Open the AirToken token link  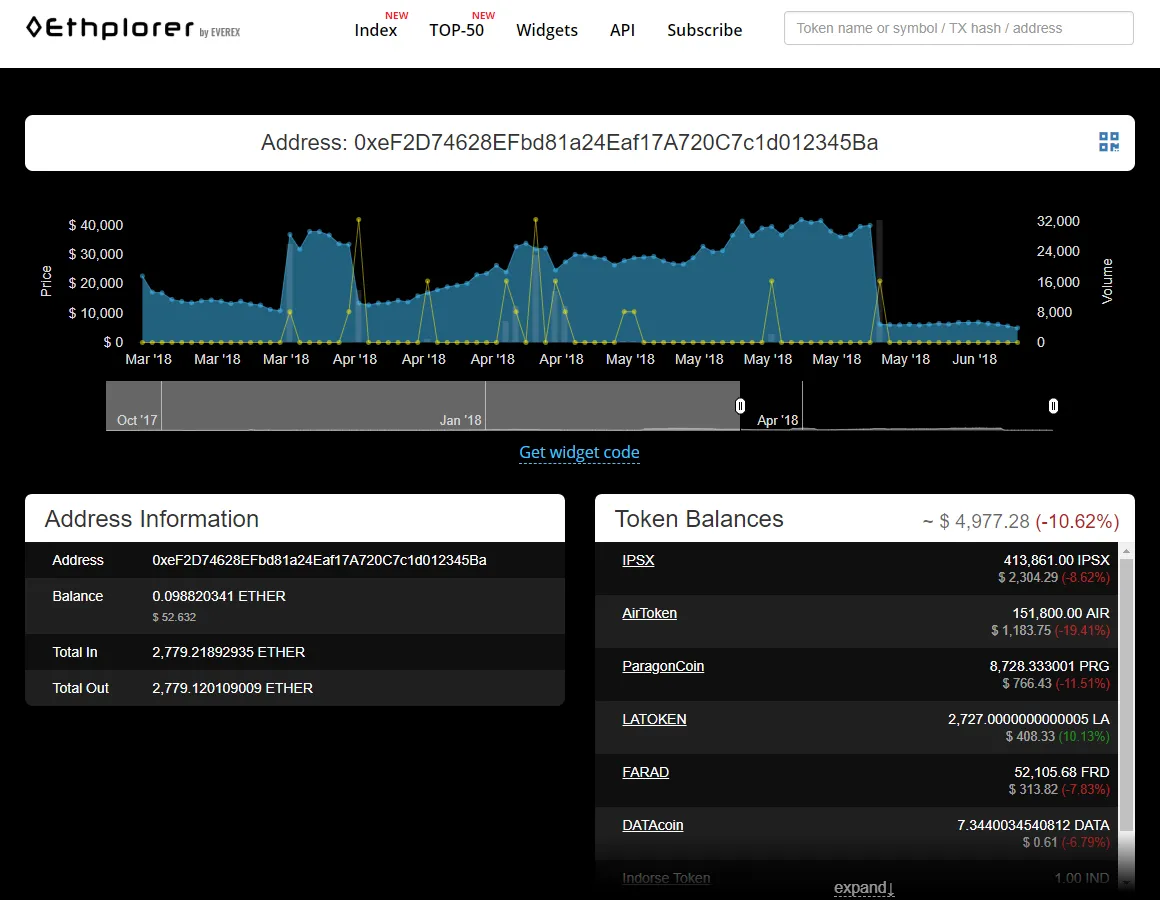[649, 613]
